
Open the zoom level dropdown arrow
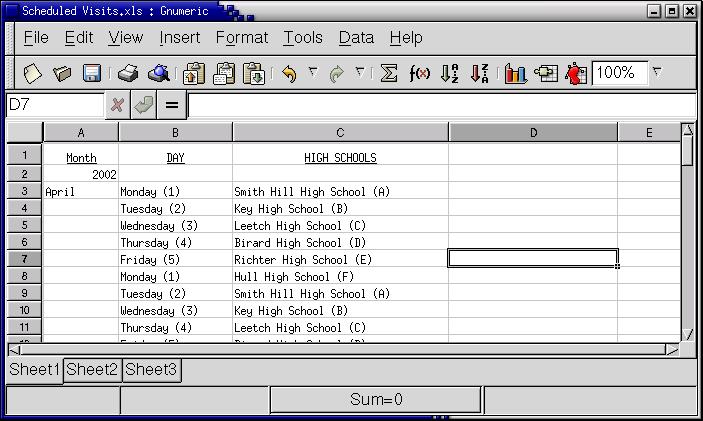tap(657, 72)
